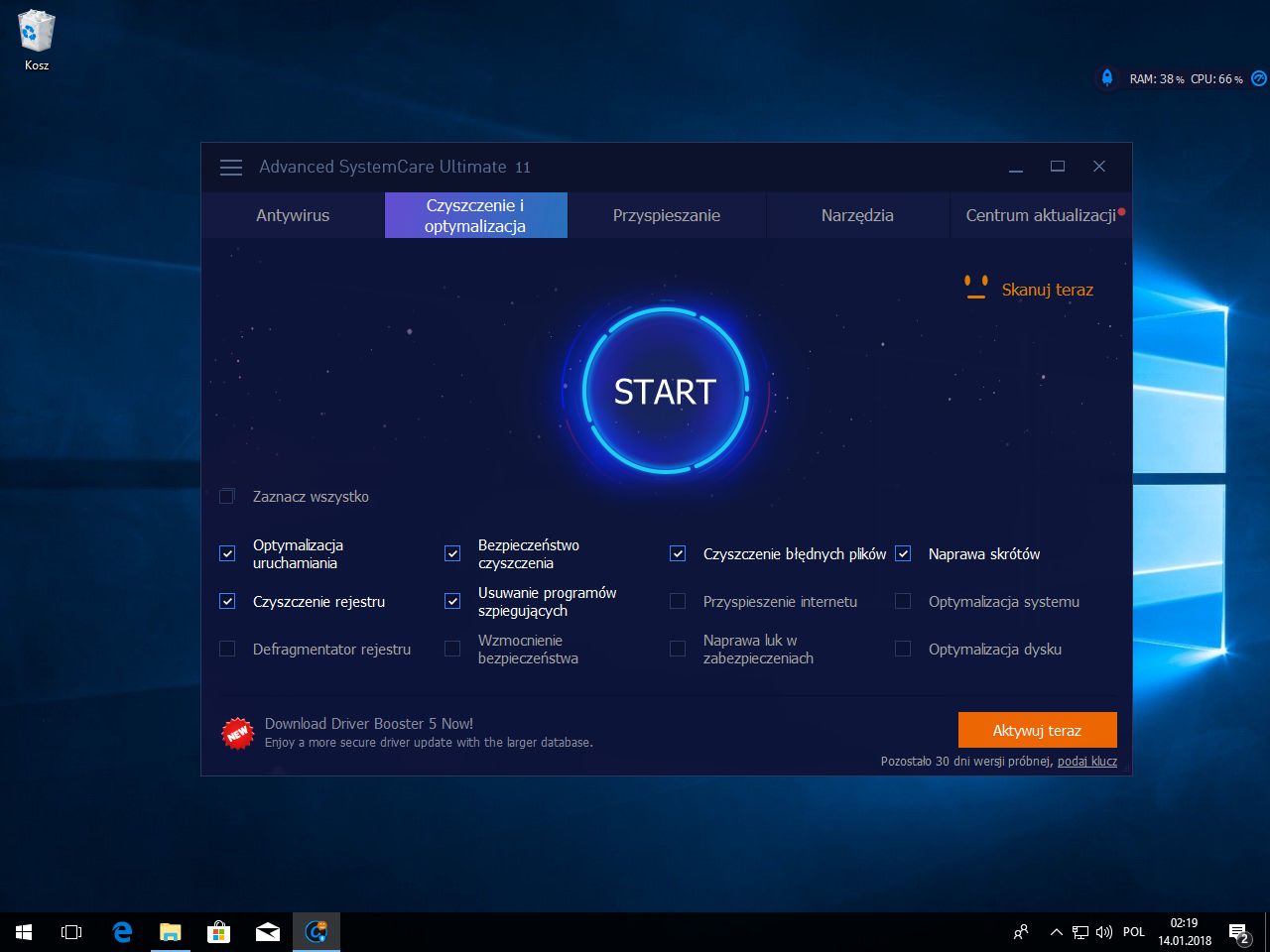Viewport: 1270px width, 952px height.
Task: Click the red NEW badge icon
Action: pyautogui.click(x=237, y=734)
